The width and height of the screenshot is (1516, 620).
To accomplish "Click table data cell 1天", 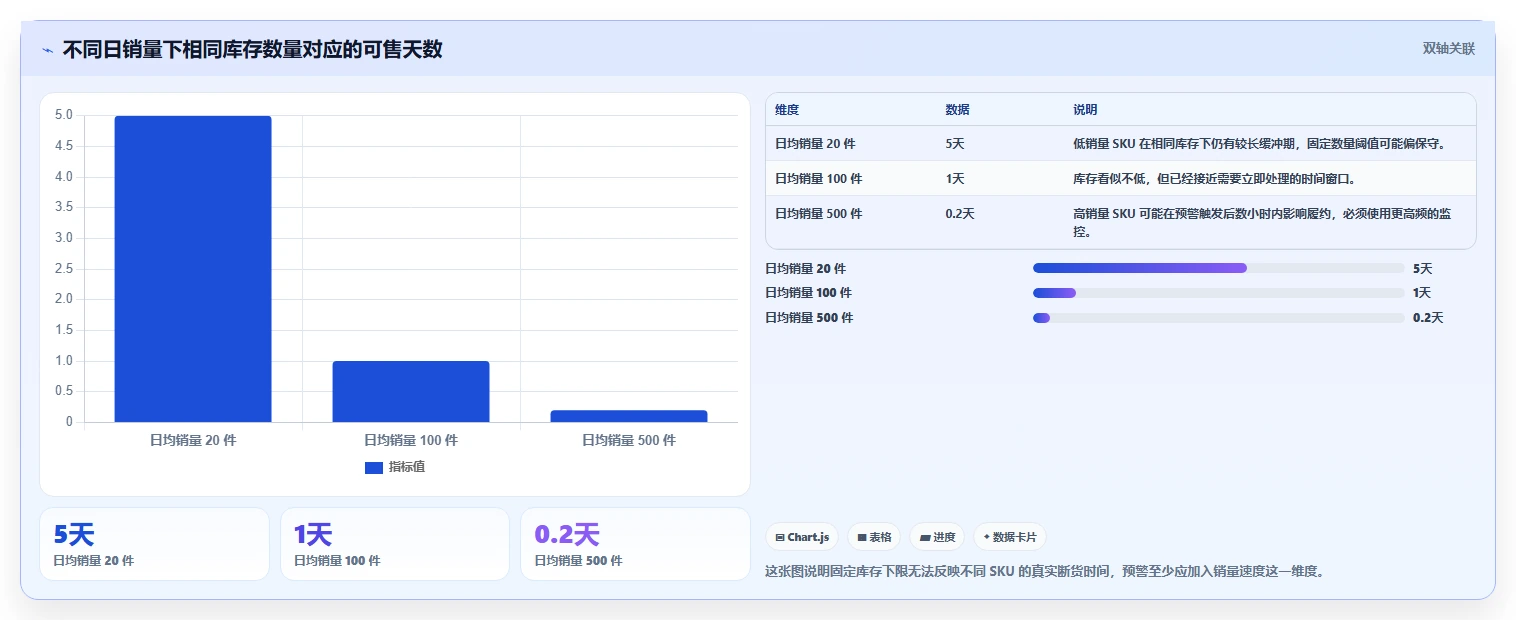I will coord(955,179).
